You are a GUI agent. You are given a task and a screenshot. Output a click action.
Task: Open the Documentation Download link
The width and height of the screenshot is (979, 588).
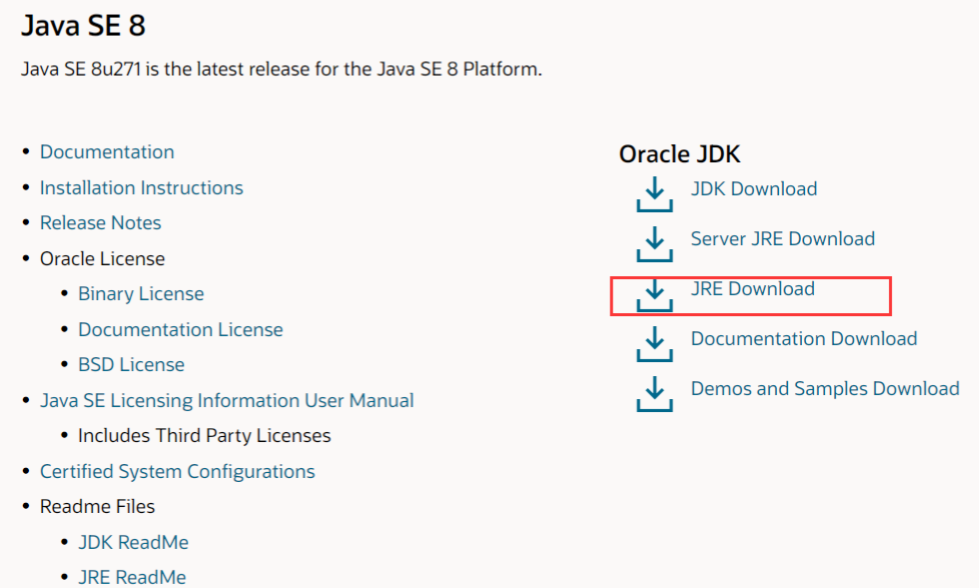pos(804,338)
